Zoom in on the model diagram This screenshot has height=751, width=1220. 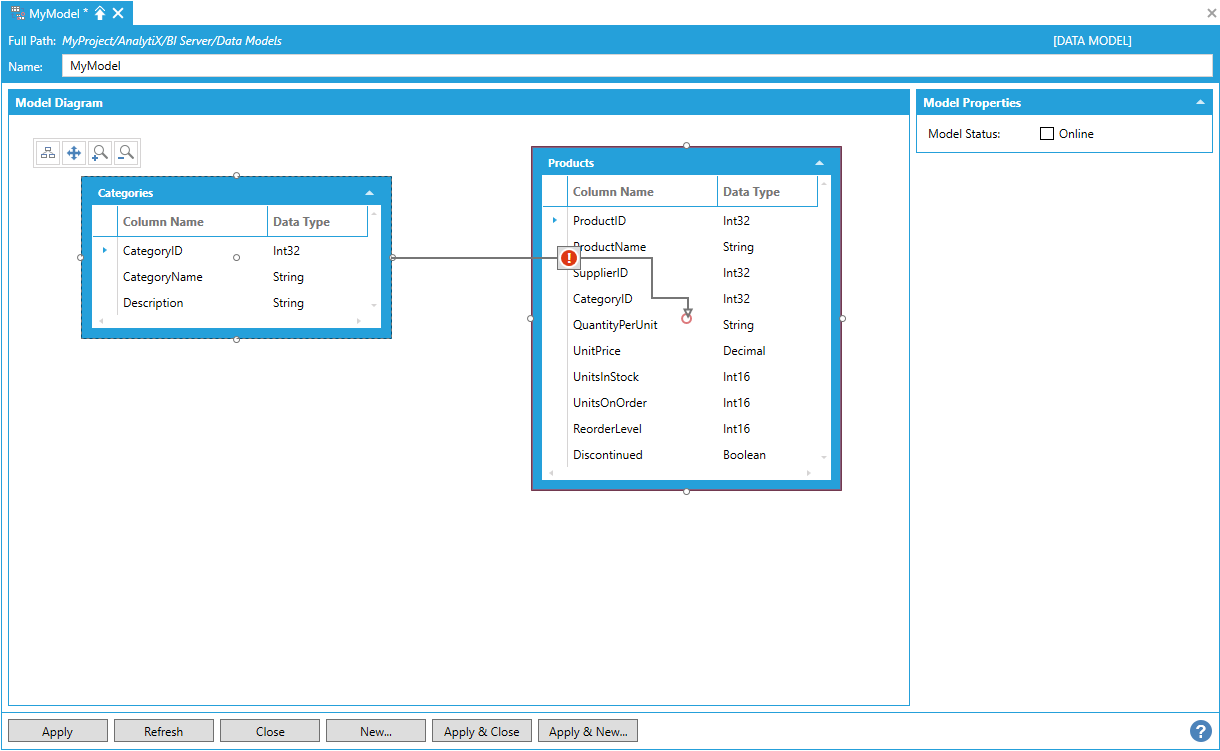point(100,153)
